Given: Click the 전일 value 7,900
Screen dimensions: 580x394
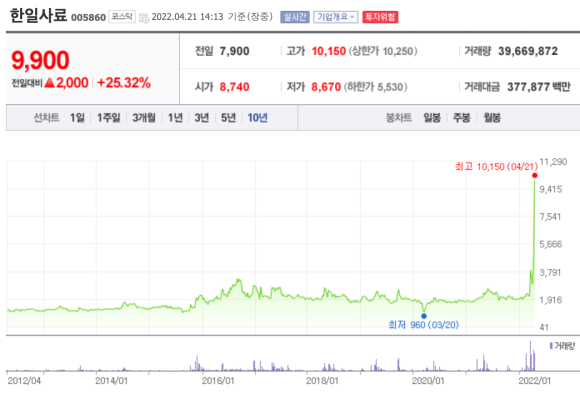Looking at the screenshot, I should [x=235, y=51].
